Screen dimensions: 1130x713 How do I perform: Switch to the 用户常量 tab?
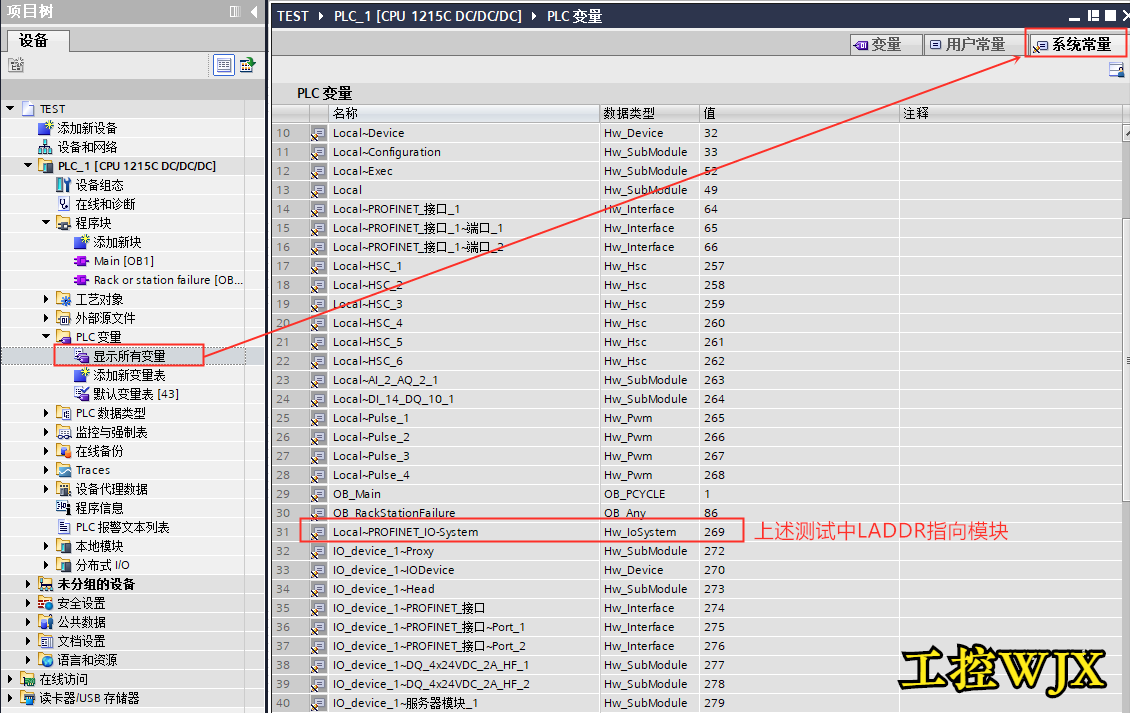[x=966, y=45]
